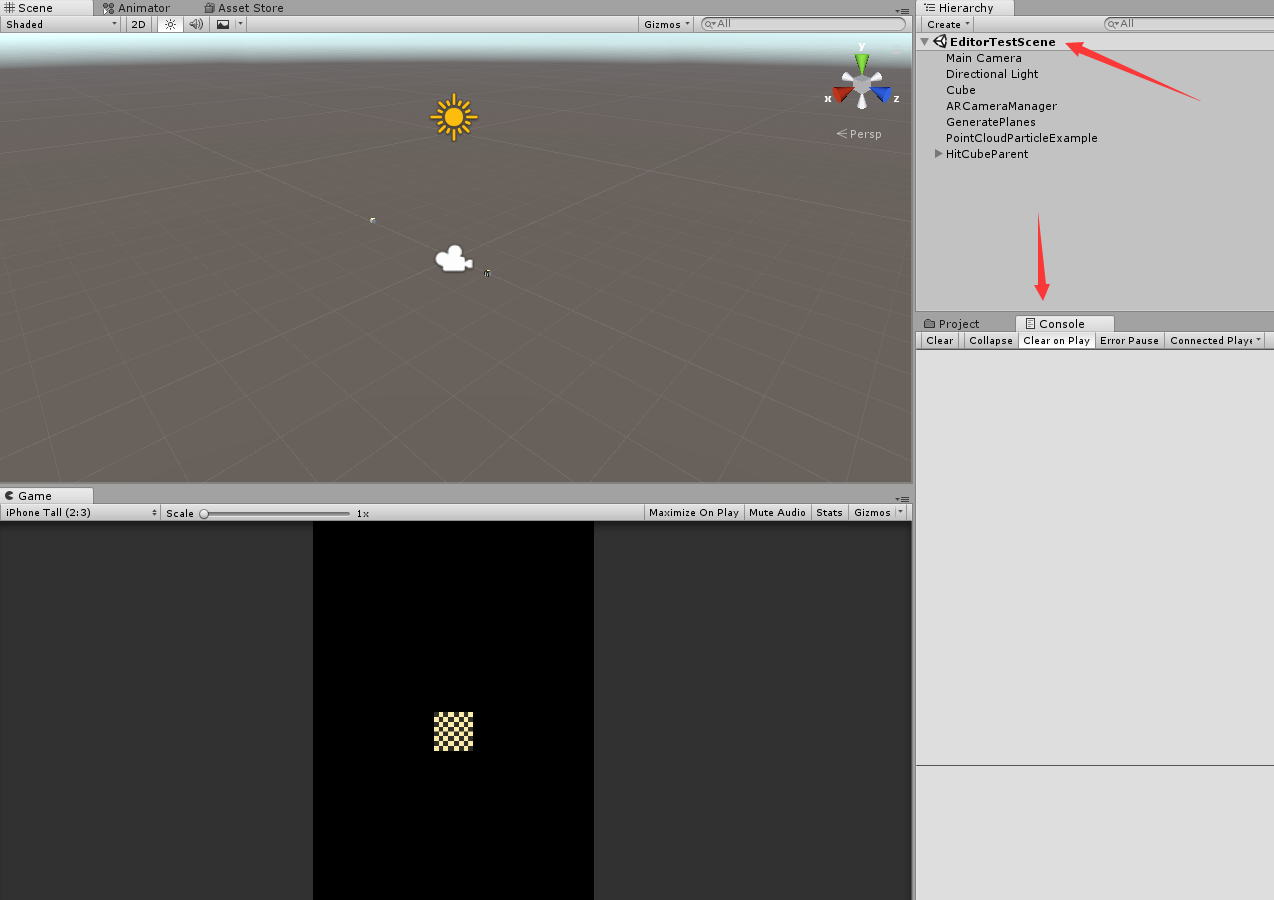Image resolution: width=1274 pixels, height=900 pixels.
Task: Click Collapse in the Console toolbar
Action: tap(990, 340)
